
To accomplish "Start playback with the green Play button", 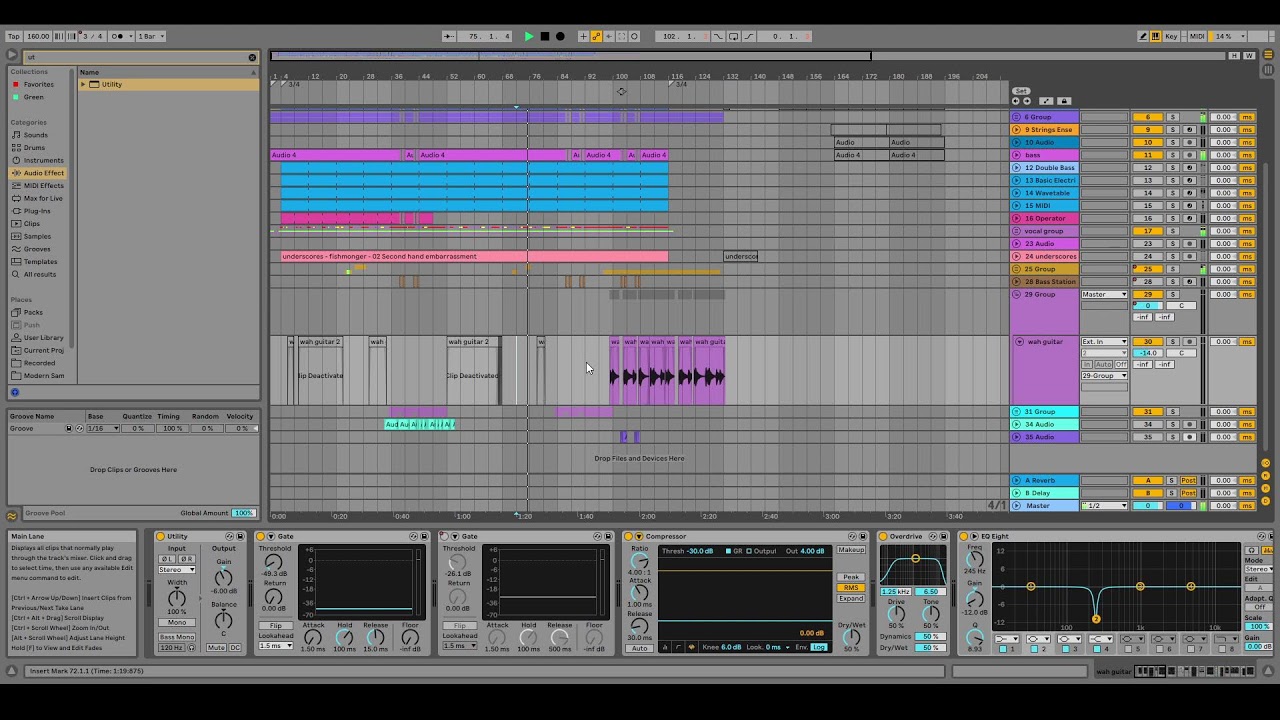I will pyautogui.click(x=529, y=36).
